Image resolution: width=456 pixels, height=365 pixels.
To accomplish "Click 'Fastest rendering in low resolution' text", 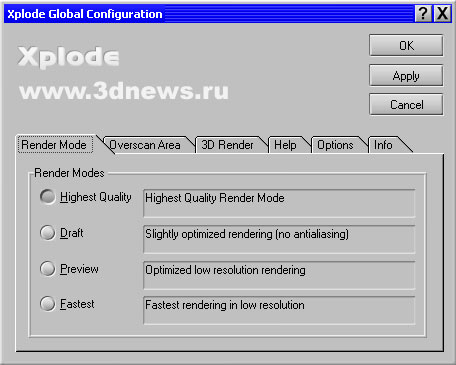I will click(225, 305).
